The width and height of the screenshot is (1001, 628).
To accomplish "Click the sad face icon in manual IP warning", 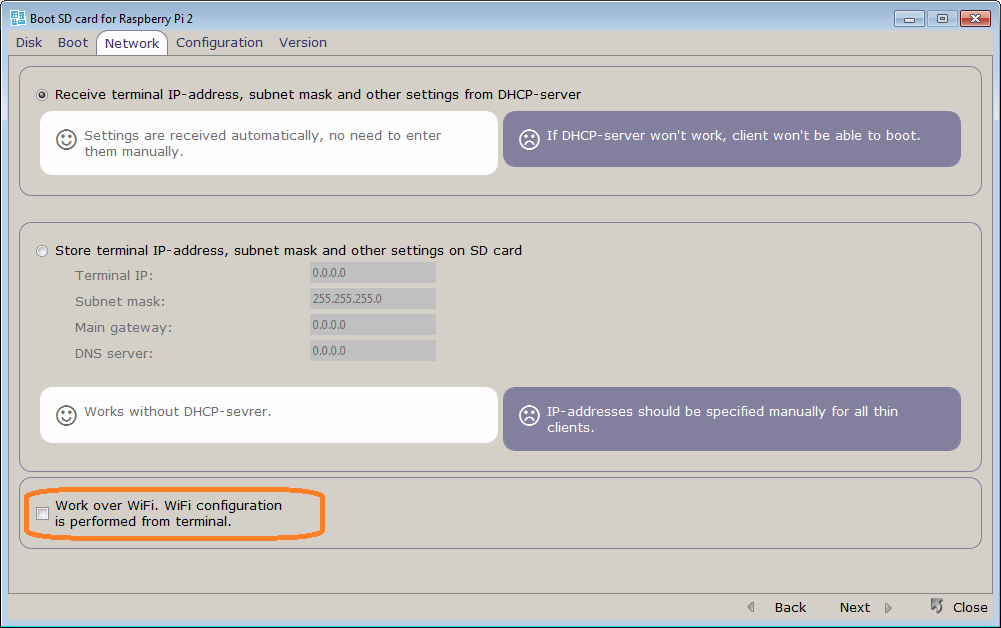I will [529, 412].
